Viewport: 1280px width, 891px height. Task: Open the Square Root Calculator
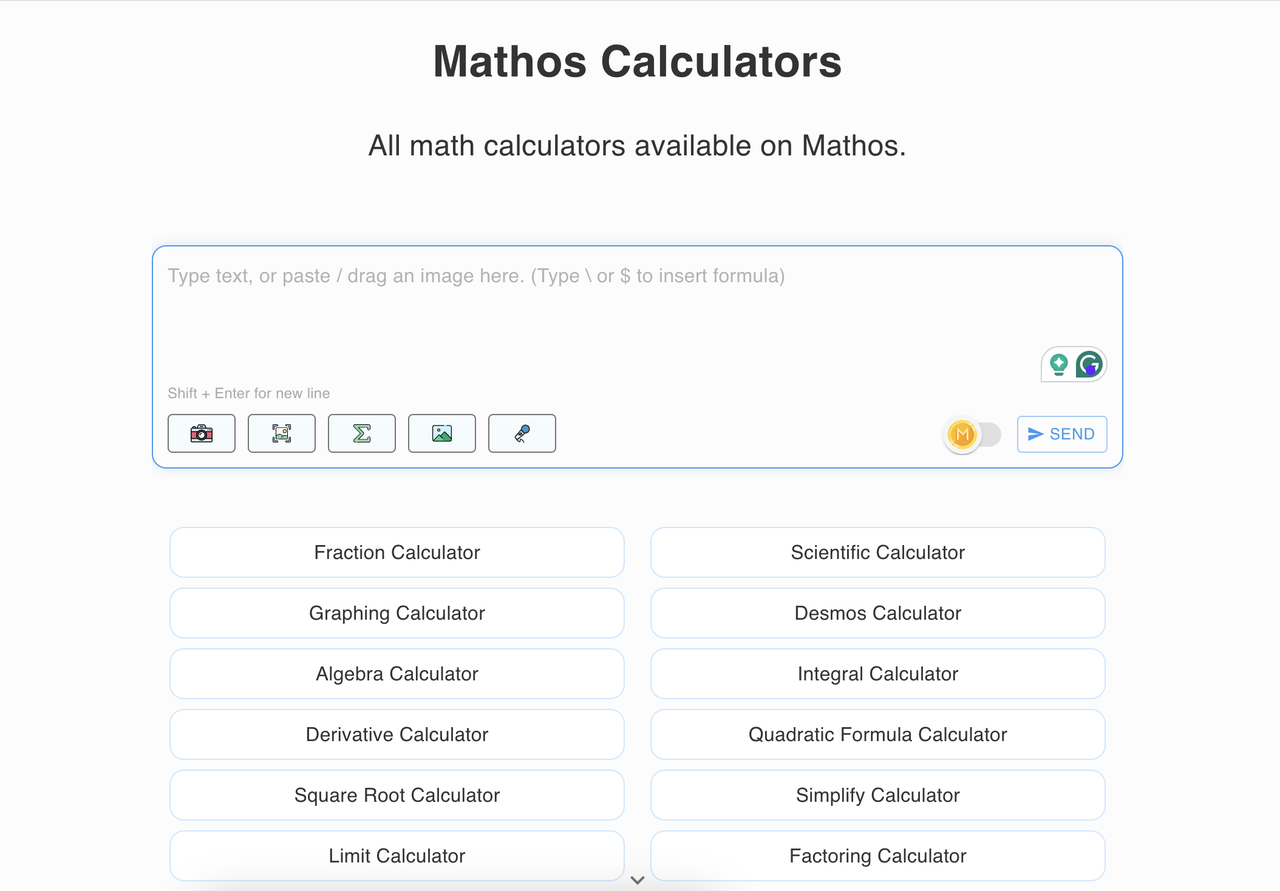click(397, 795)
